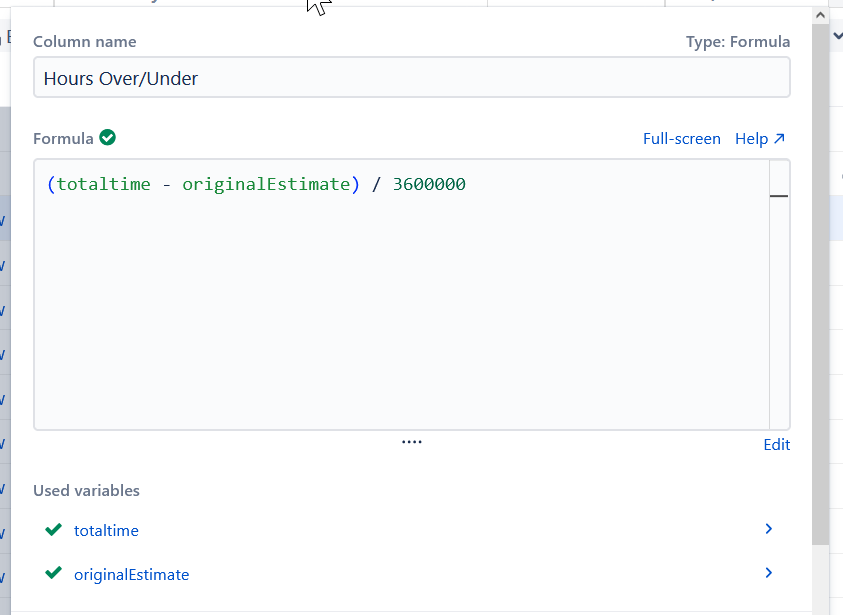Click the panel's vertical scrollbar thumb
843x615 pixels.
click(x=820, y=285)
